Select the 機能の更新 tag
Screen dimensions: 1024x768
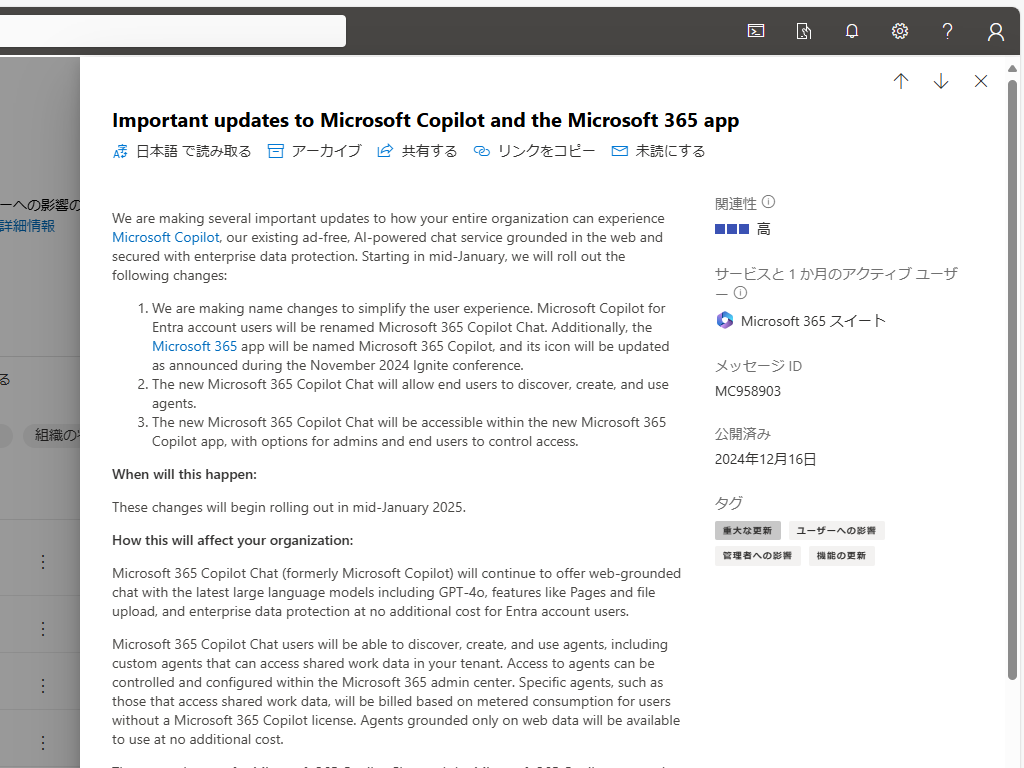841,556
